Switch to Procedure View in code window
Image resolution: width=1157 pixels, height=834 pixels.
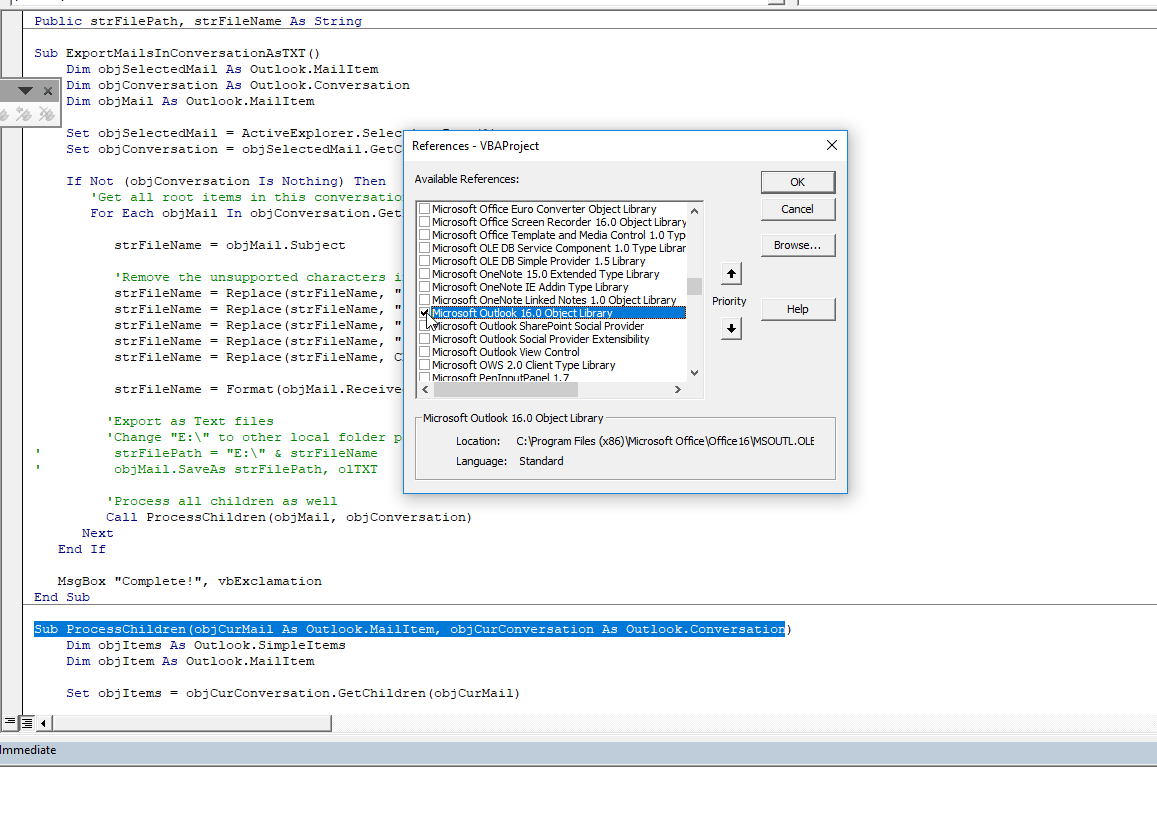coord(10,722)
